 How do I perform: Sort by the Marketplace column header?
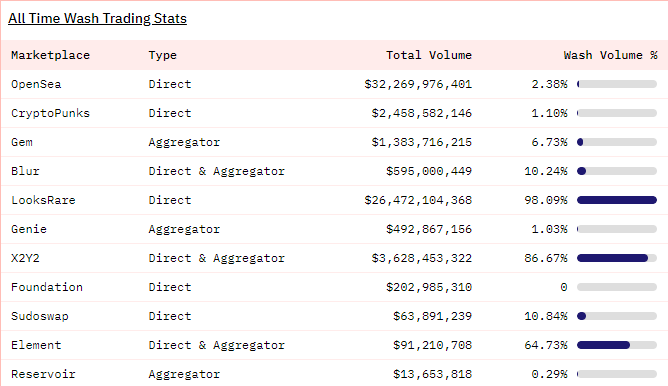pos(50,55)
